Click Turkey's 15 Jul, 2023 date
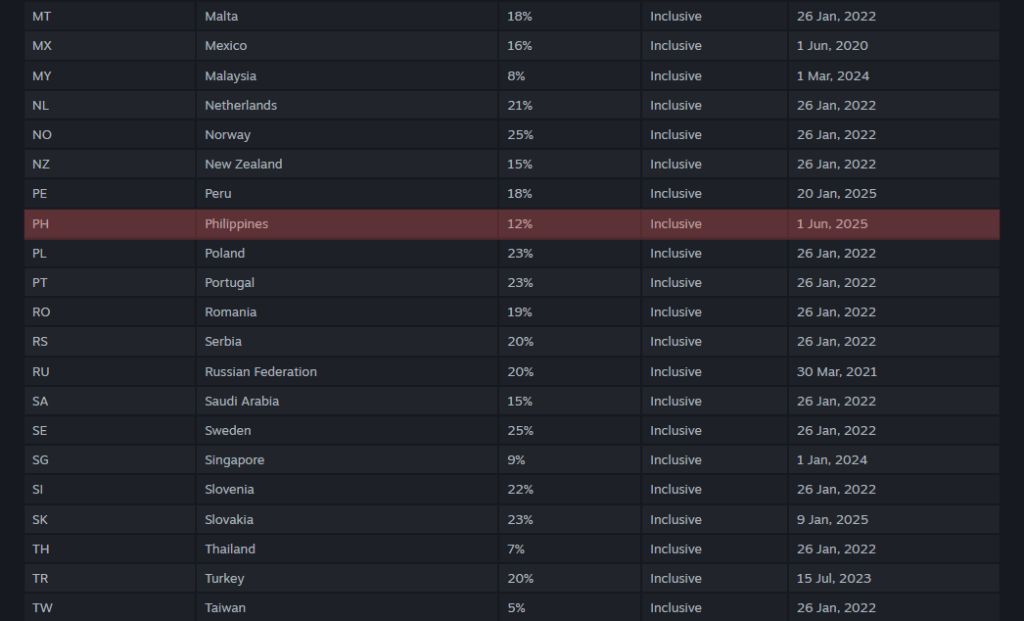 [834, 579]
